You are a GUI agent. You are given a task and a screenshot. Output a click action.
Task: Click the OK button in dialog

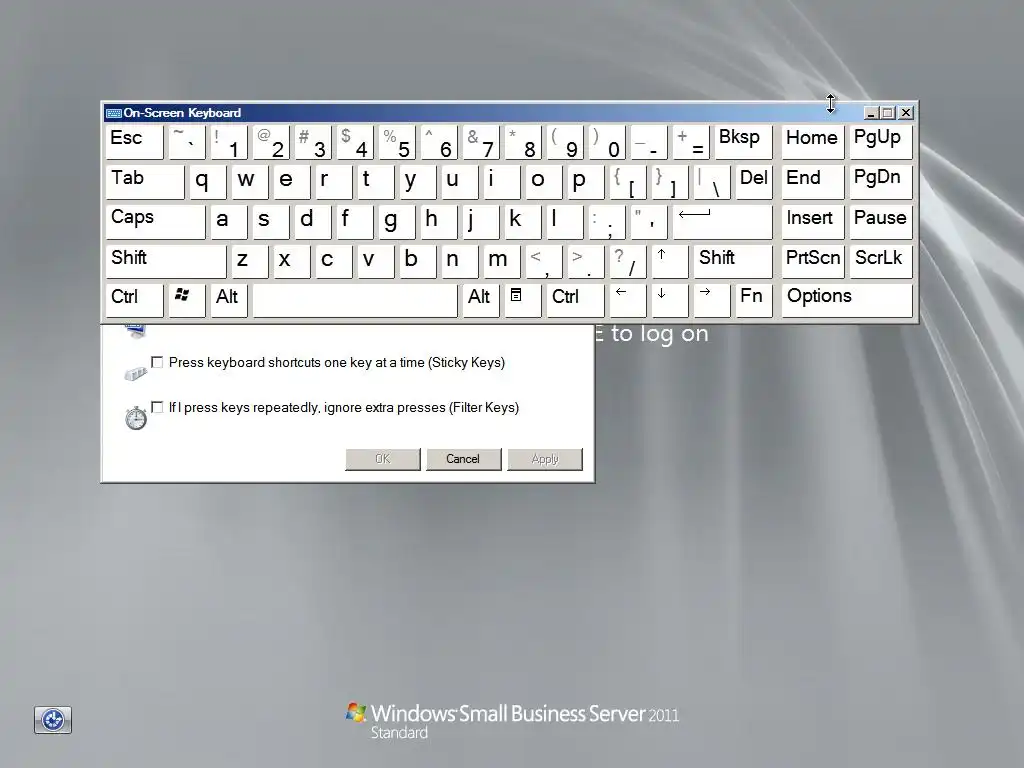tap(383, 459)
